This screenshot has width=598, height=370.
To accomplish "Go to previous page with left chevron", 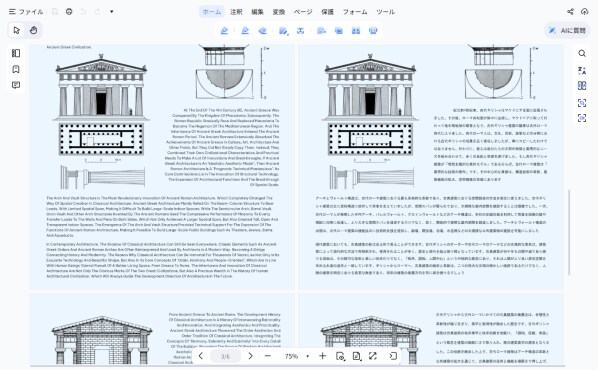I will tap(201, 356).
